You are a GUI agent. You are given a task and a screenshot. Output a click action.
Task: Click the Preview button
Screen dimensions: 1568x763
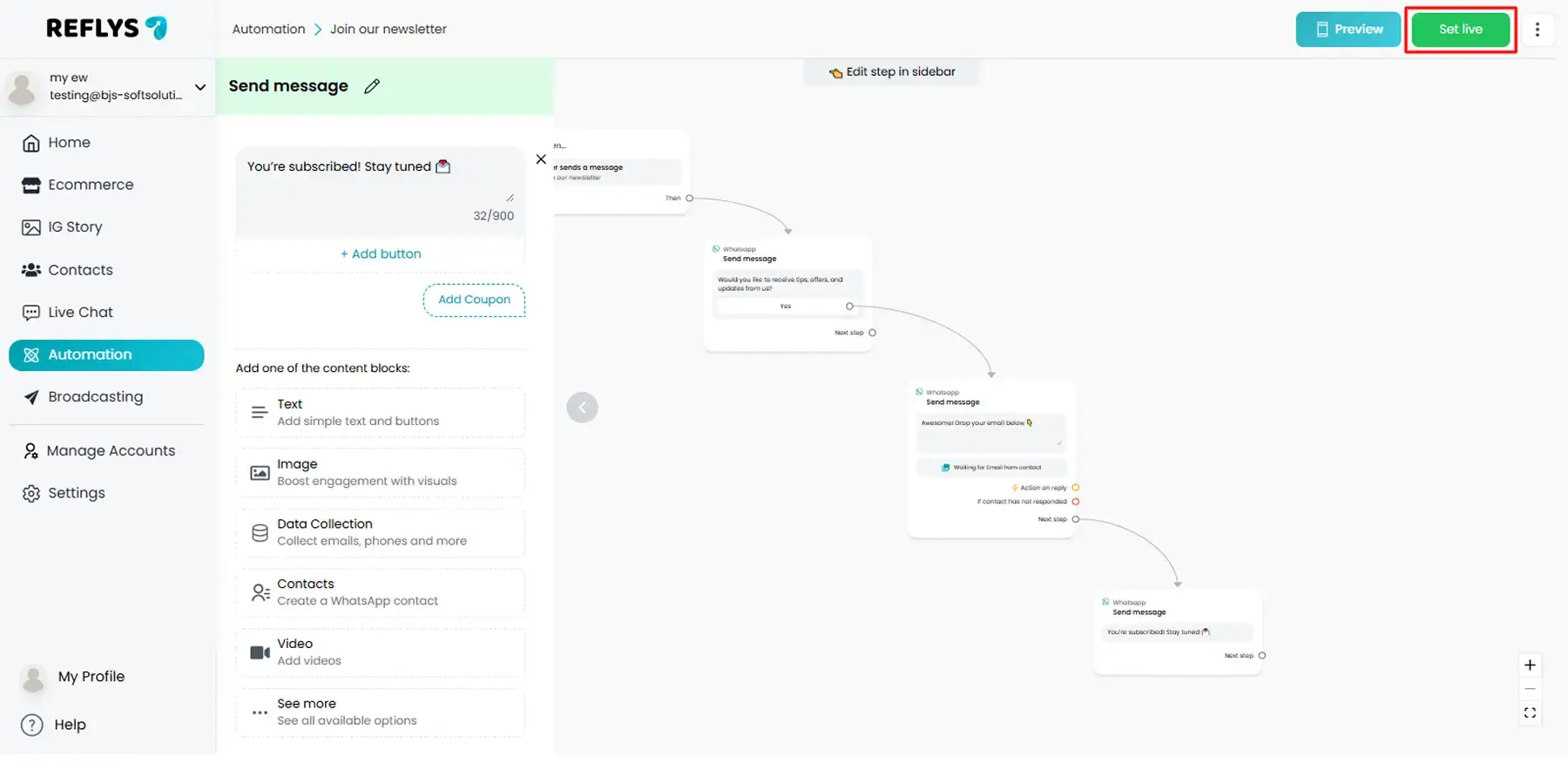pos(1348,30)
